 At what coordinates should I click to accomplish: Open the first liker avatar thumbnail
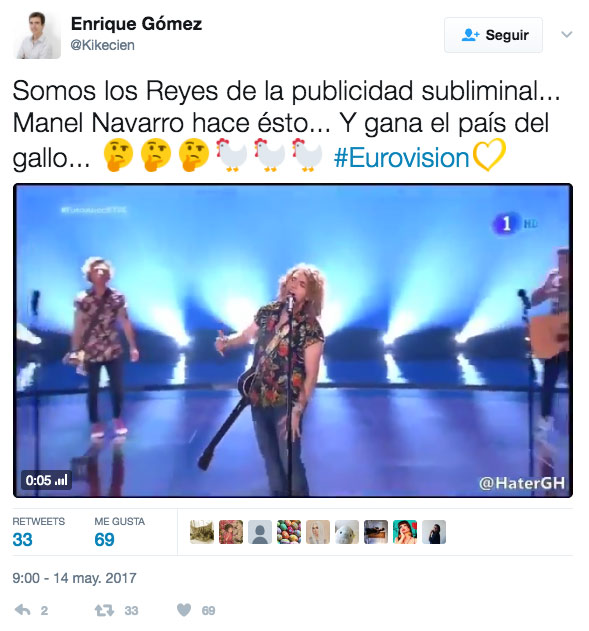click(x=202, y=532)
